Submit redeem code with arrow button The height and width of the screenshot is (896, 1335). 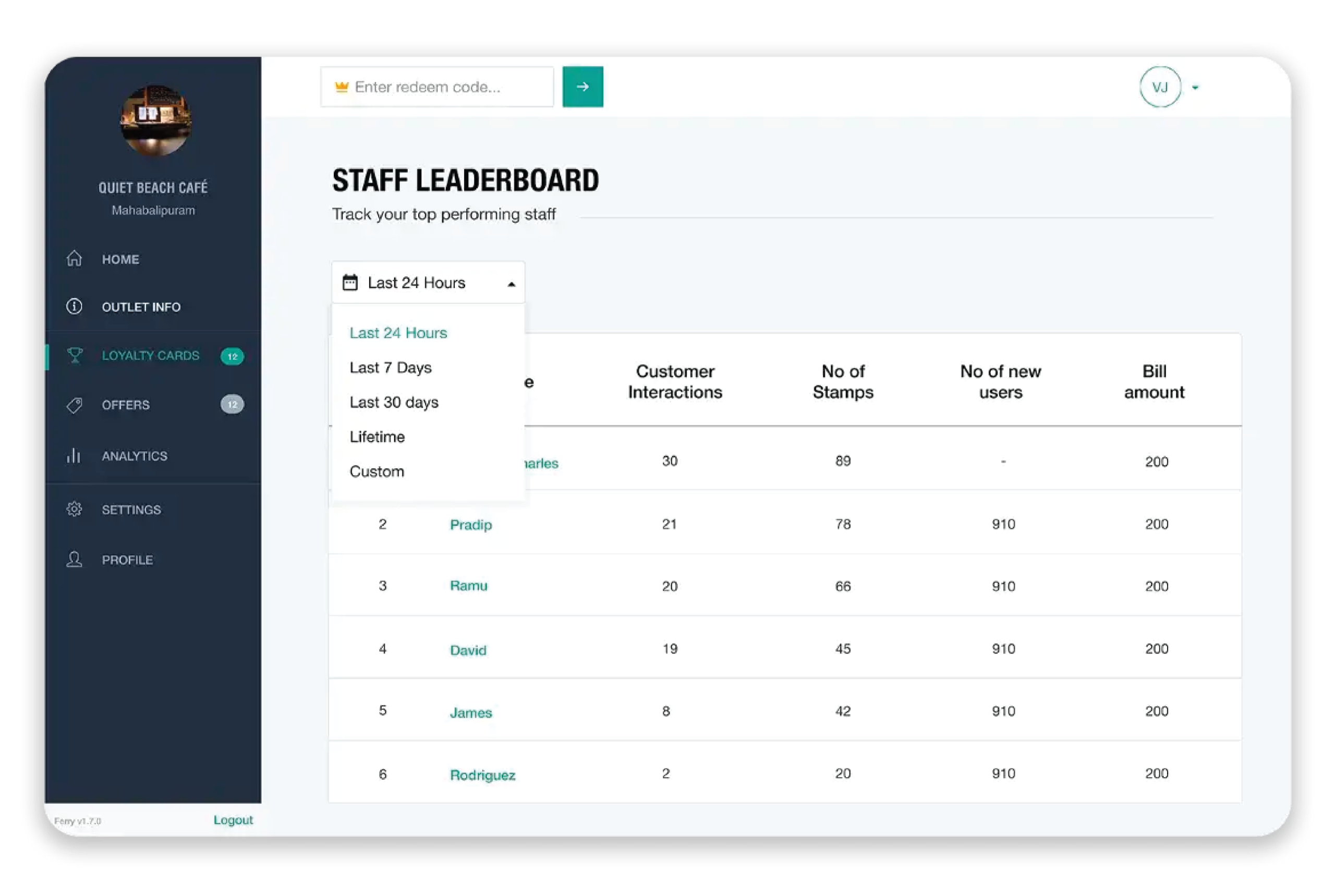click(x=582, y=87)
